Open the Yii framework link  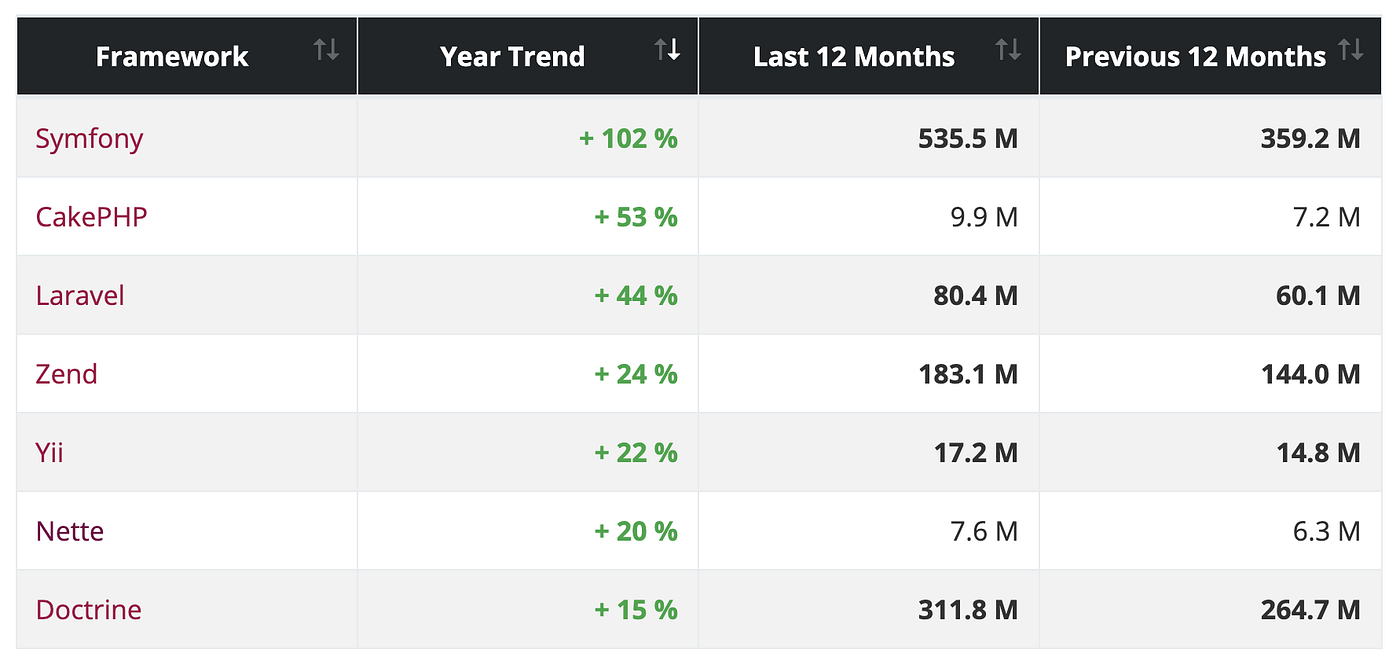pyautogui.click(x=50, y=453)
